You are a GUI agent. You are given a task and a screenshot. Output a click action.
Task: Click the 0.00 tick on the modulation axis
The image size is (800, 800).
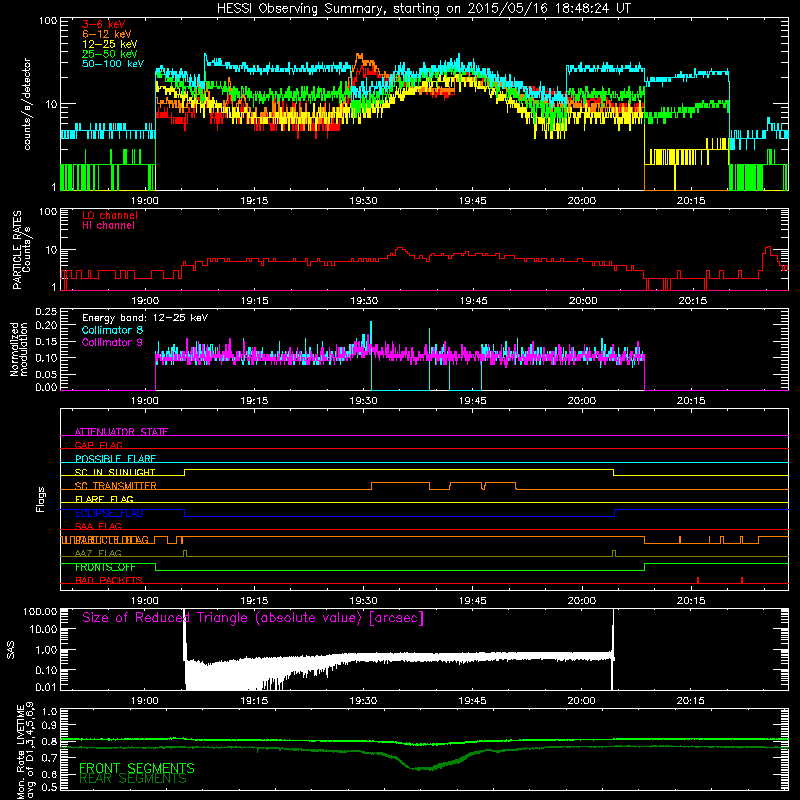[46, 387]
